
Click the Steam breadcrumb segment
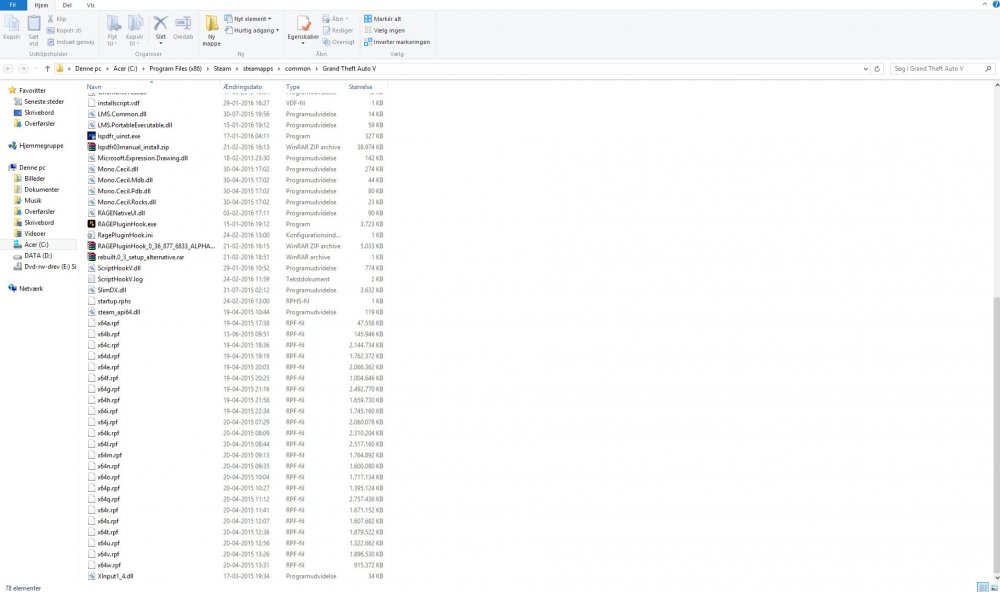(x=222, y=68)
